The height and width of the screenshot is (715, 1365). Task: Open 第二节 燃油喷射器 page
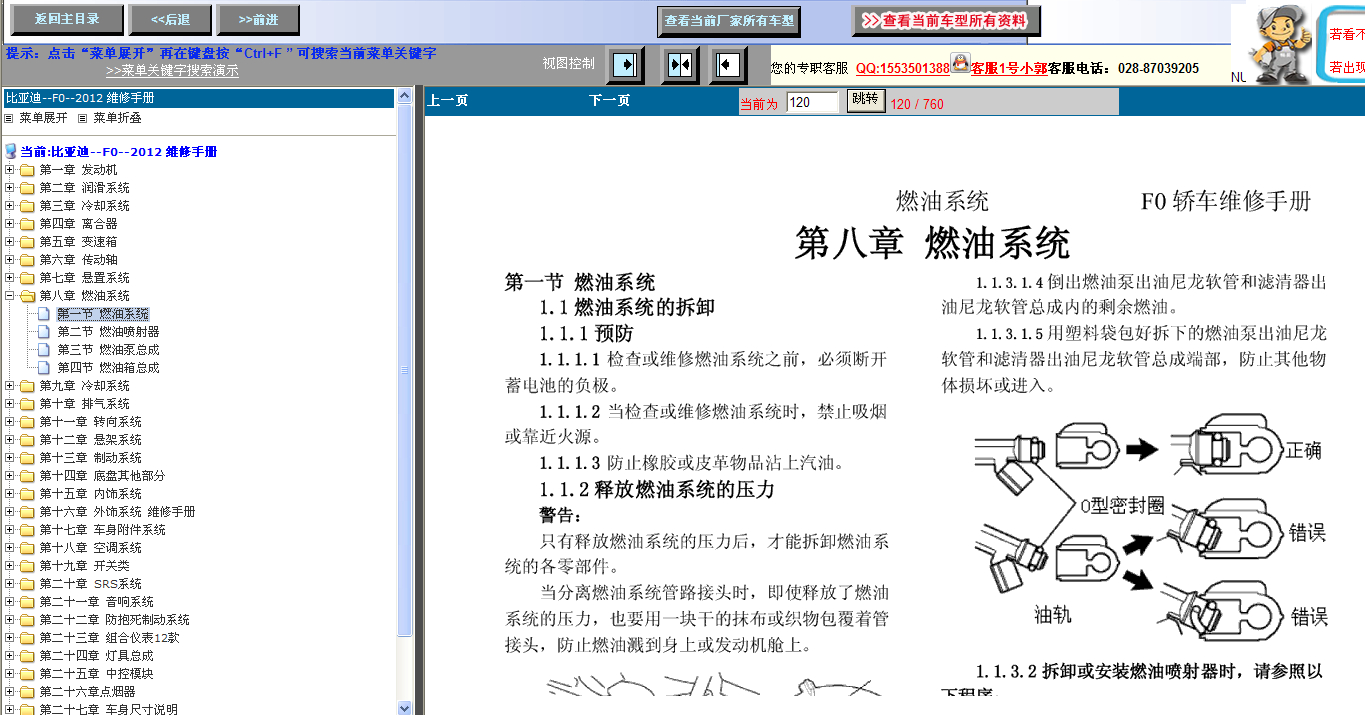coord(108,332)
